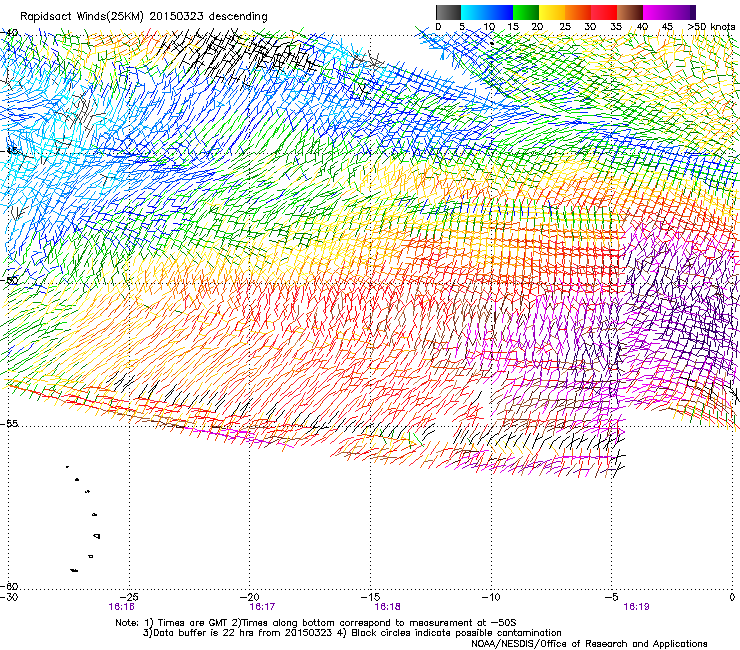
Task: Click the '16:17' swath time label
Action: coord(262,607)
